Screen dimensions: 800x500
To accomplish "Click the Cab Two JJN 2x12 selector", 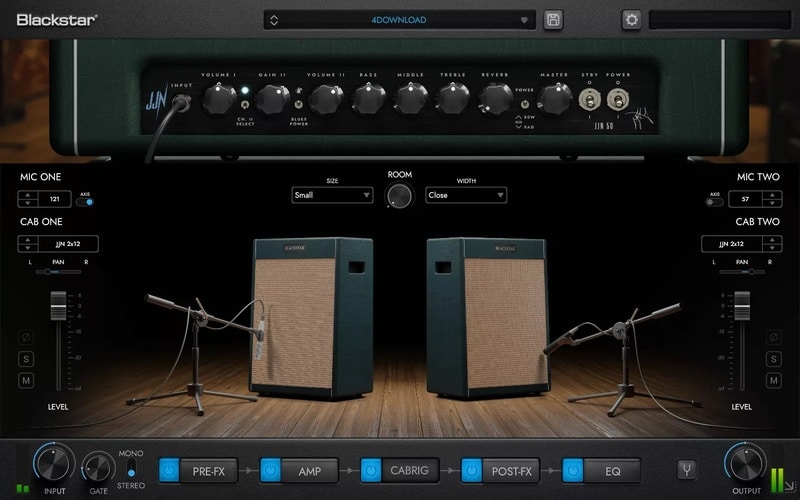I will [x=741, y=243].
